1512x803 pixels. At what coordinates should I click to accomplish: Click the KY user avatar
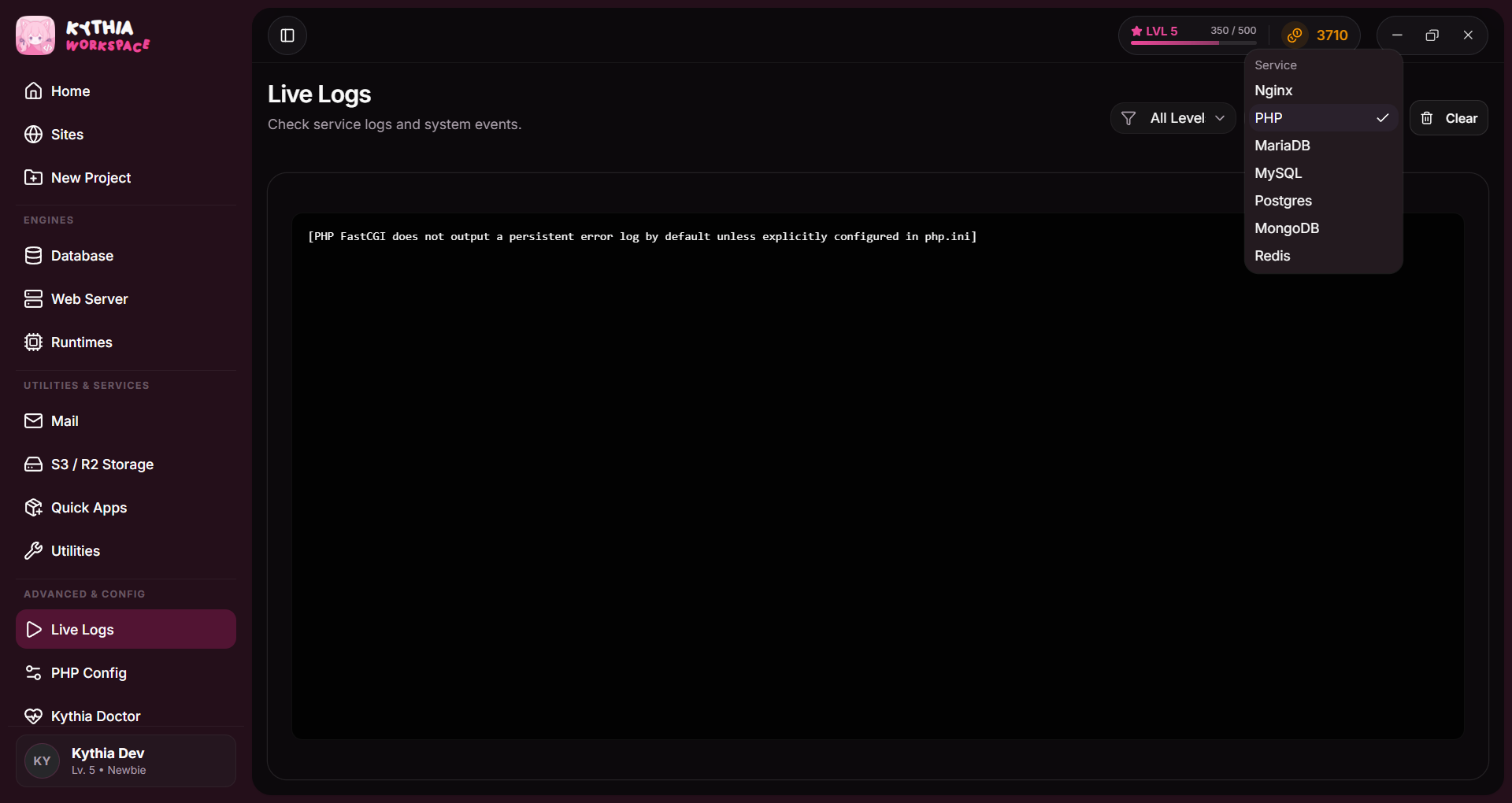42,760
